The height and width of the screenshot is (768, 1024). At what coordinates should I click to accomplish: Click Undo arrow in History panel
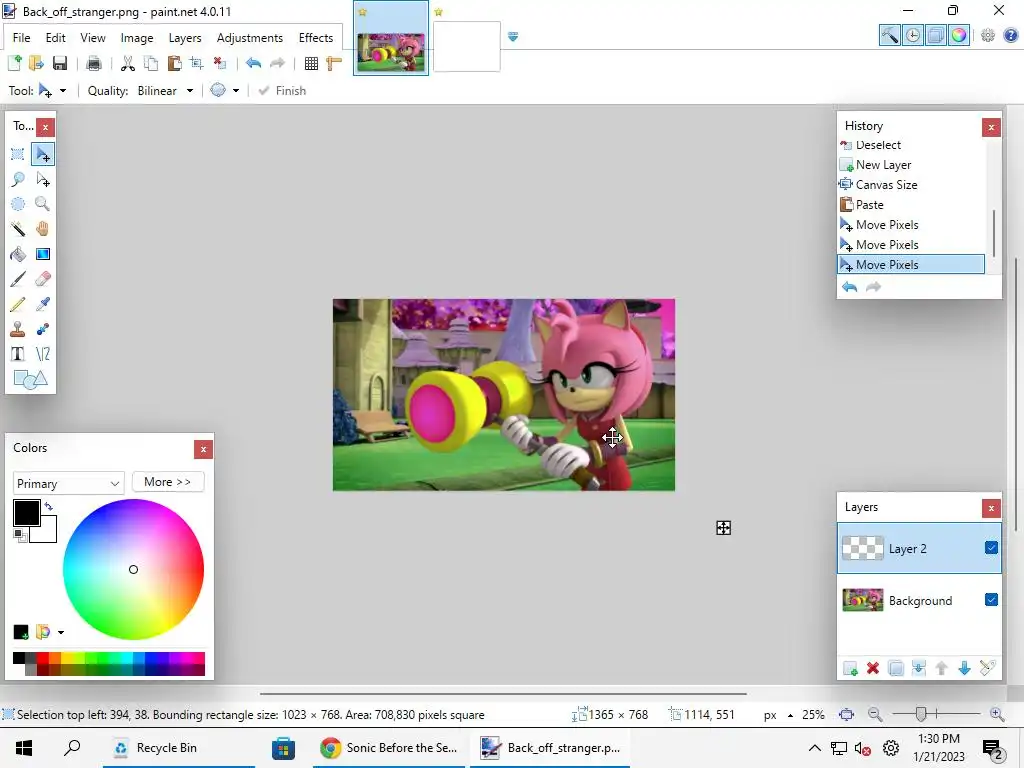[849, 287]
